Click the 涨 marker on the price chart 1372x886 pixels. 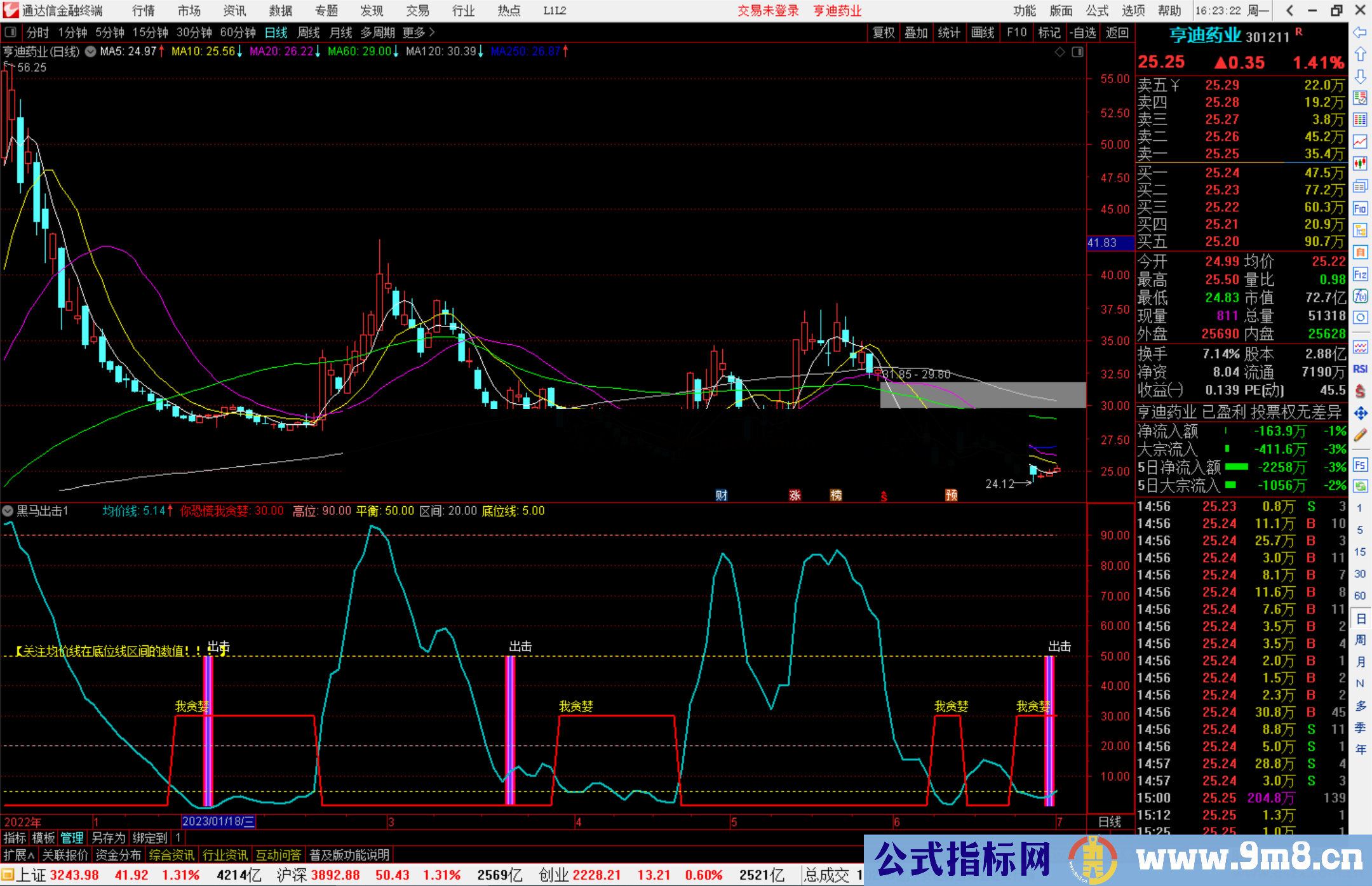pos(795,495)
